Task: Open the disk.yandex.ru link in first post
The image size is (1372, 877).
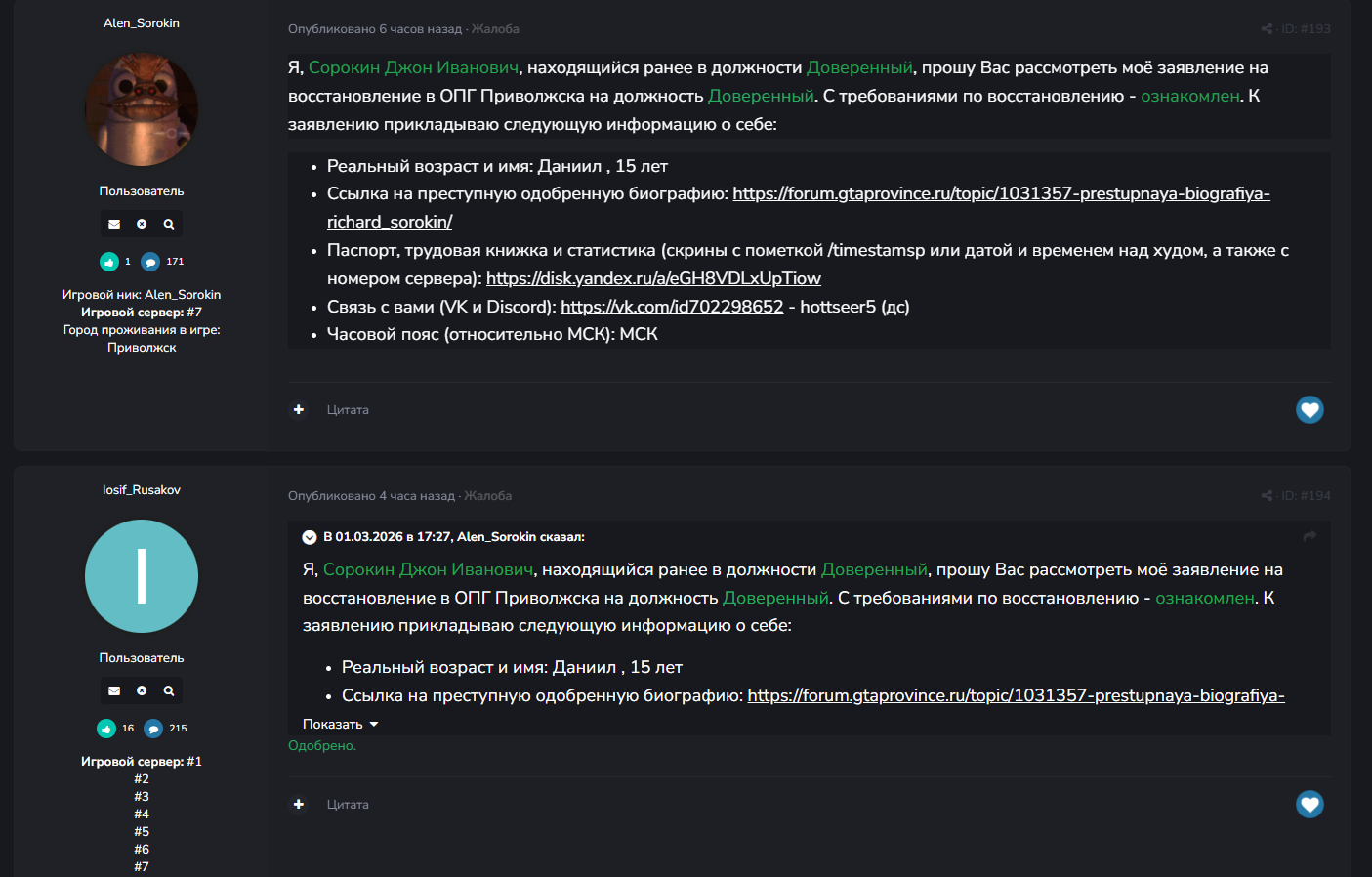Action: click(653, 279)
